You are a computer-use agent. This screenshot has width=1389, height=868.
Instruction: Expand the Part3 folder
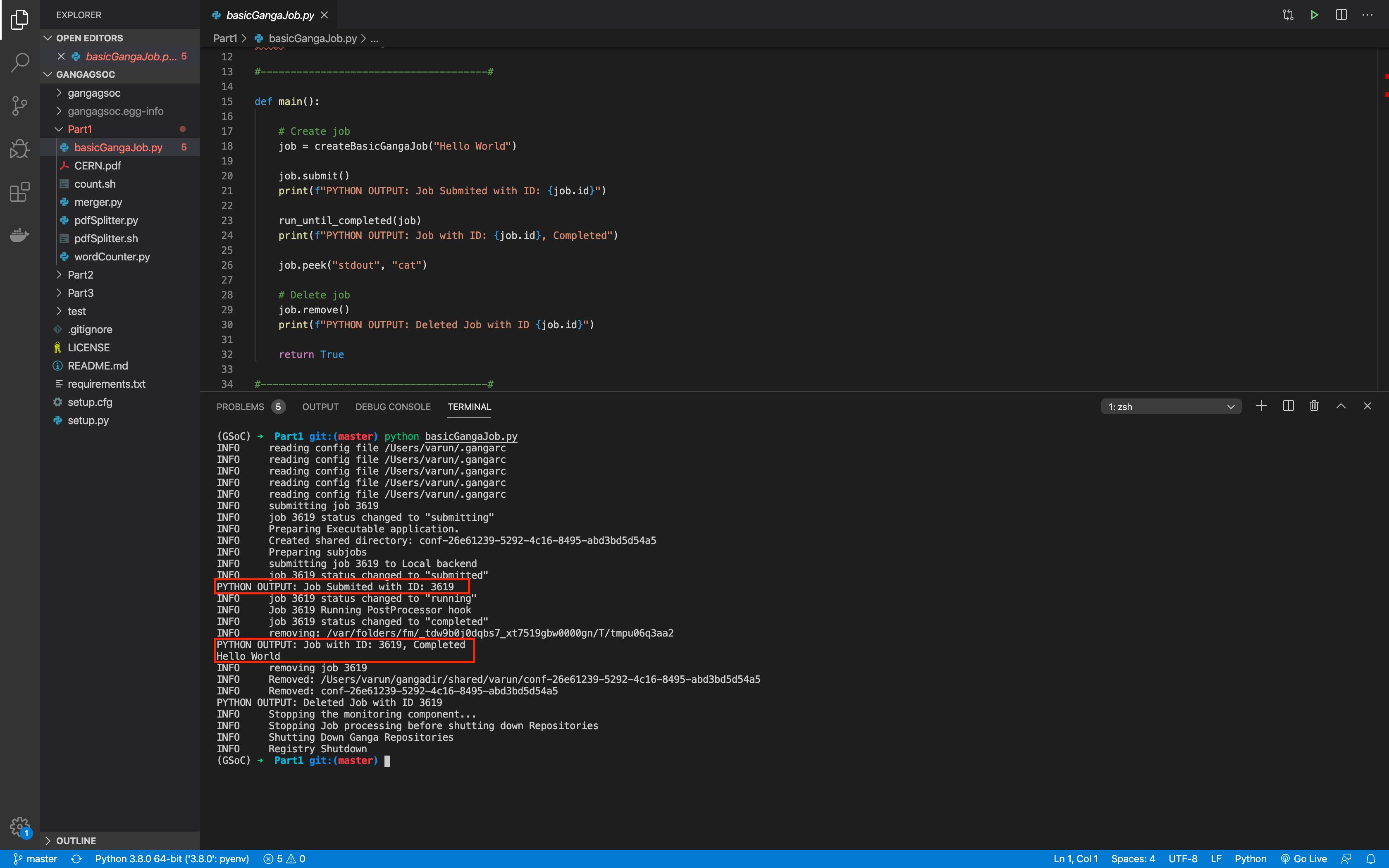coord(119,293)
